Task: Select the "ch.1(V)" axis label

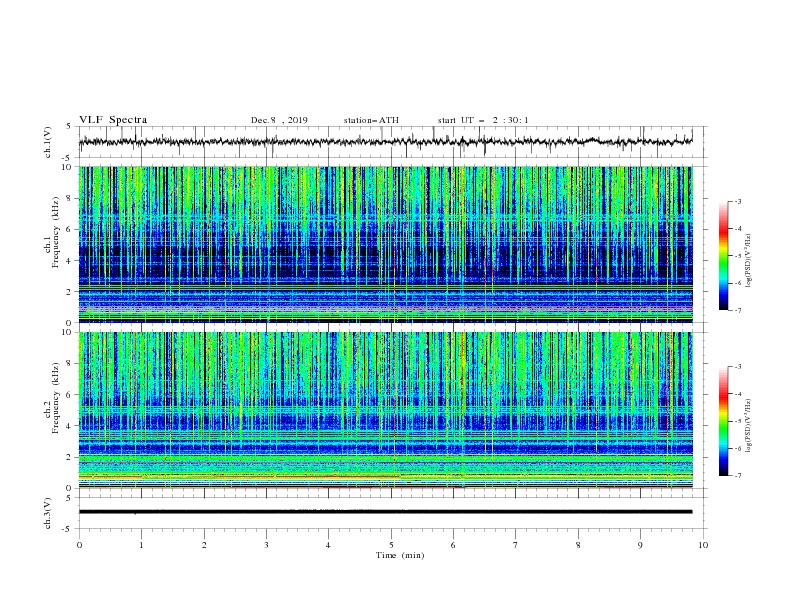Action: click(x=48, y=142)
